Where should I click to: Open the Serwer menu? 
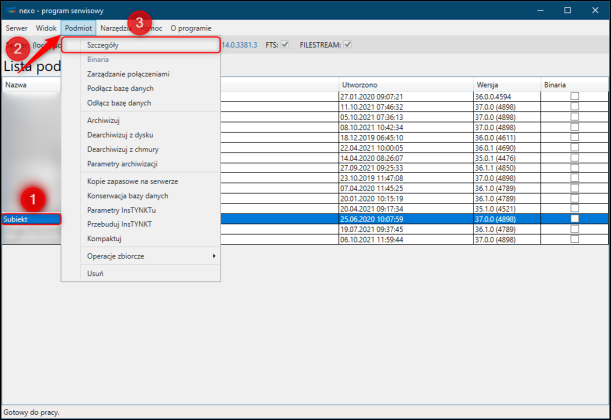pos(17,28)
